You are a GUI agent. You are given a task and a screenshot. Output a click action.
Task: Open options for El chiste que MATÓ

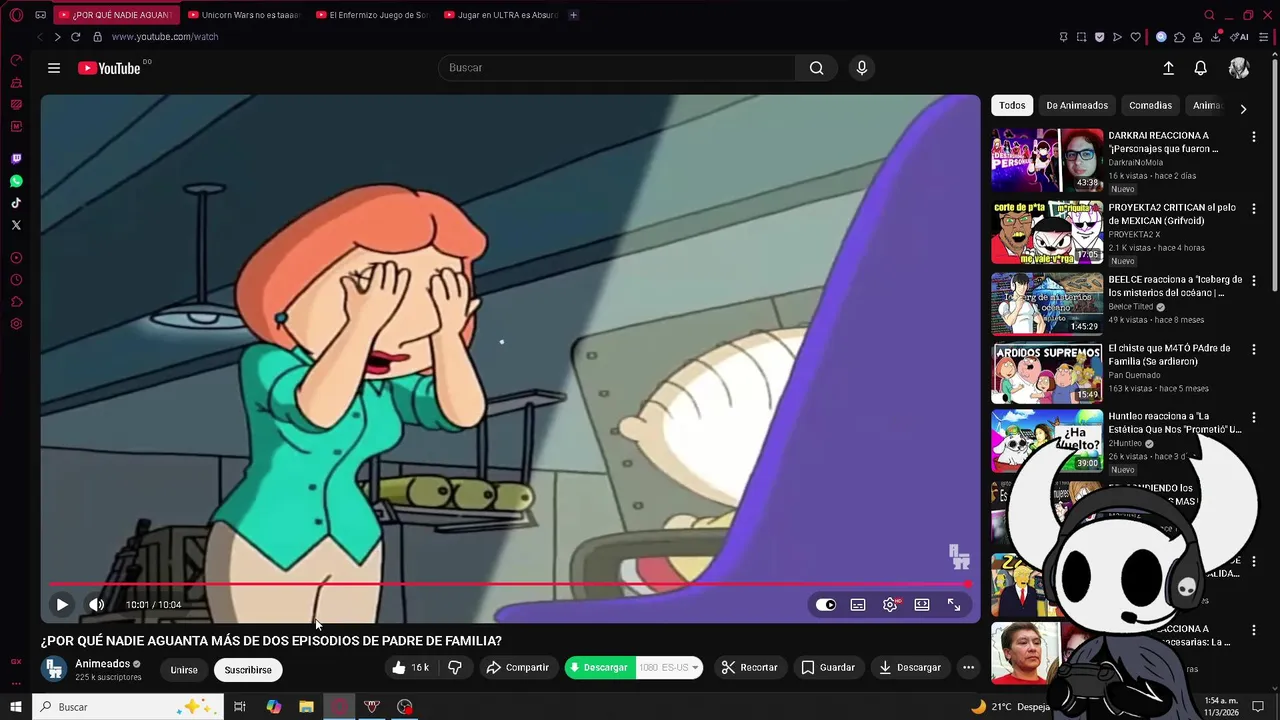click(x=1253, y=350)
